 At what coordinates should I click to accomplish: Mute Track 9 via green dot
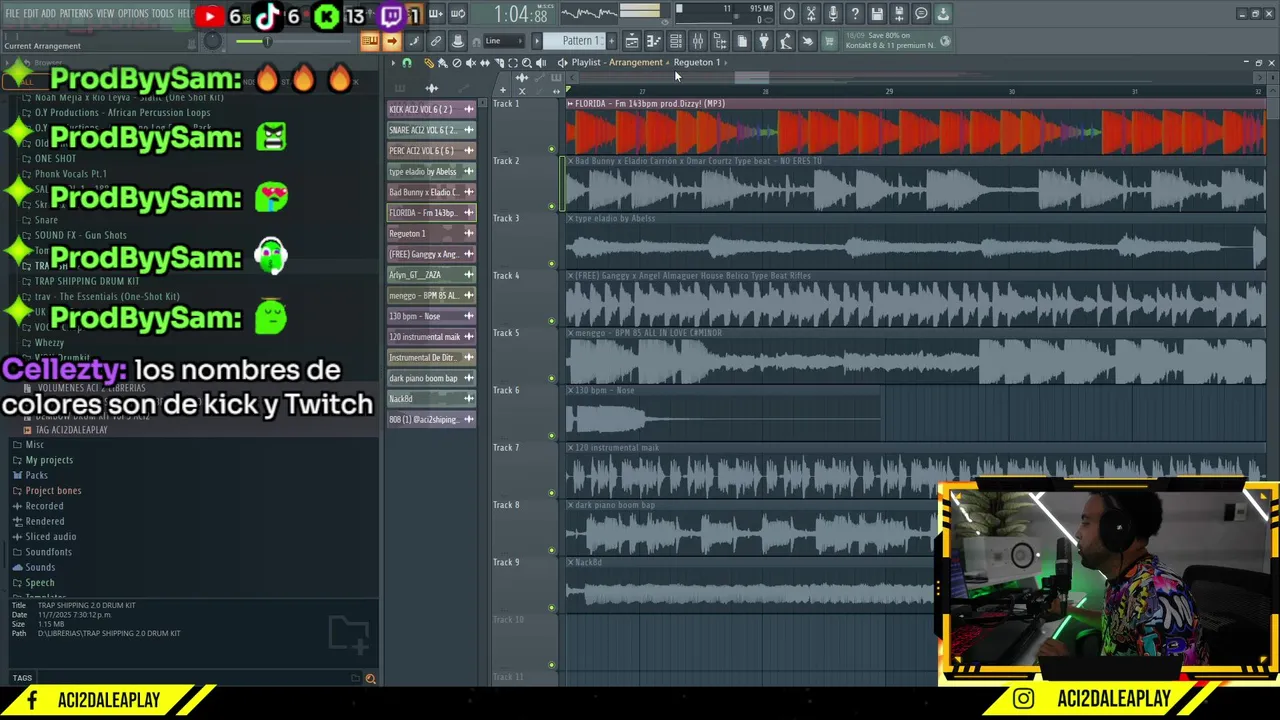pos(551,608)
